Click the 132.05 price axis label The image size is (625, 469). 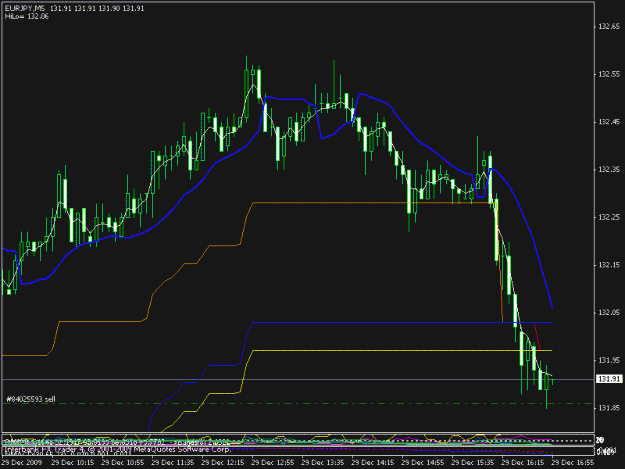[609, 312]
